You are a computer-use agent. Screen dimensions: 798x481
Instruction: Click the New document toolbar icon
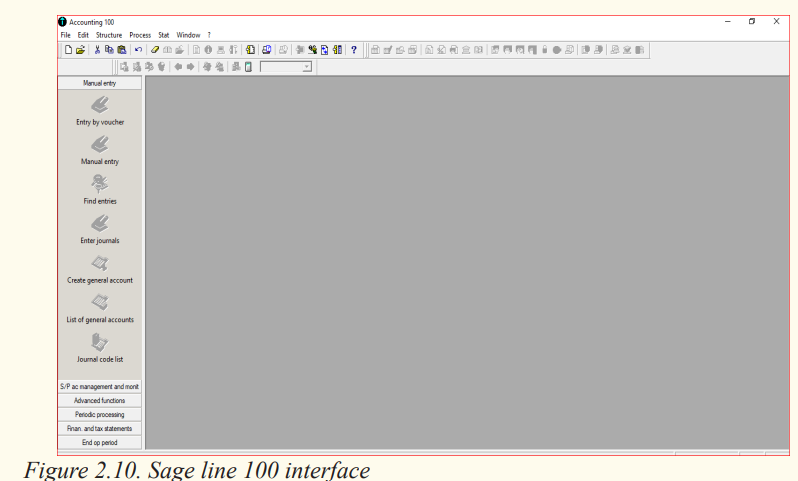pos(68,50)
